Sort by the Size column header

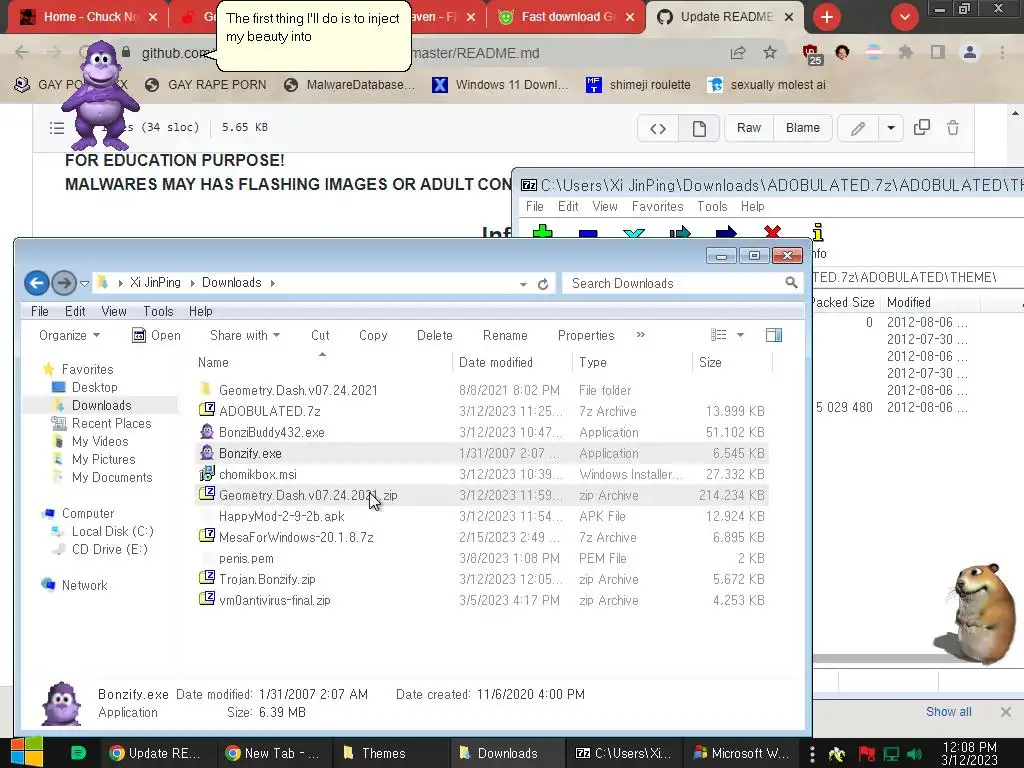[731, 362]
